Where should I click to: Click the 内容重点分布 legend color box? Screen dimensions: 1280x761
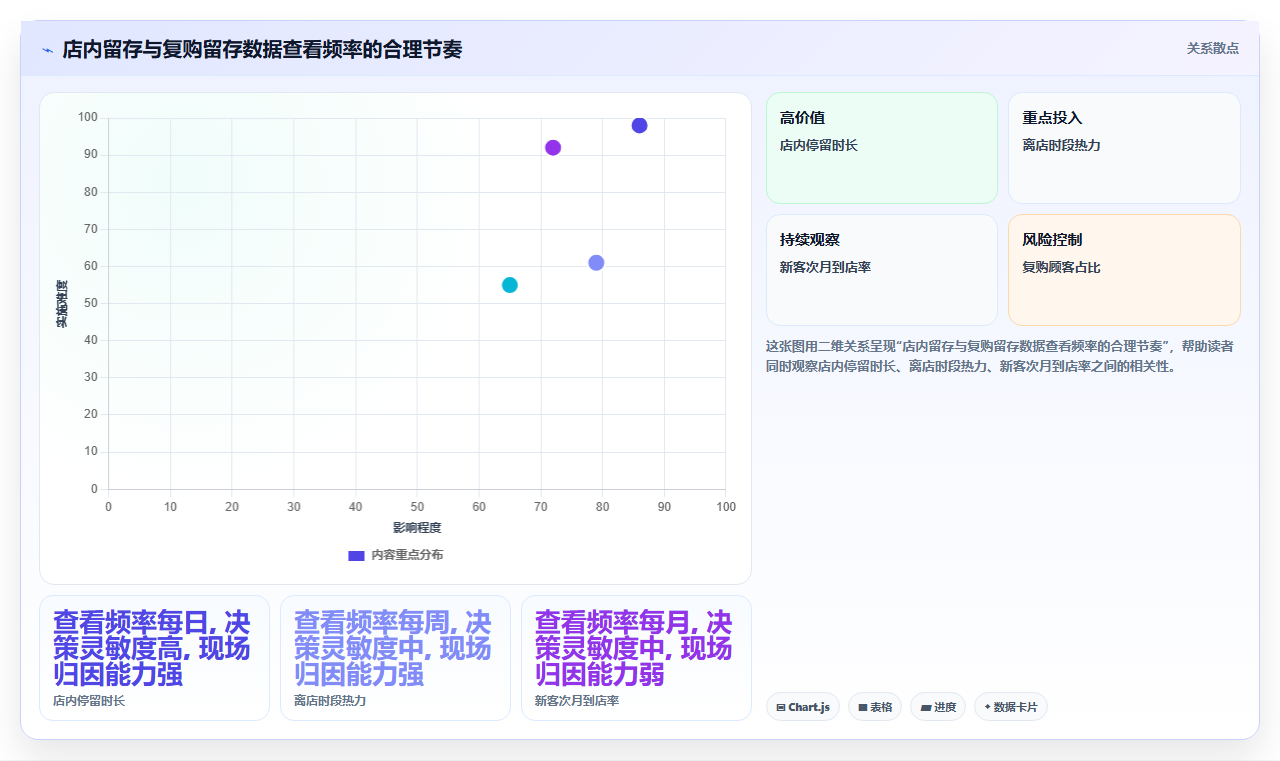356,555
